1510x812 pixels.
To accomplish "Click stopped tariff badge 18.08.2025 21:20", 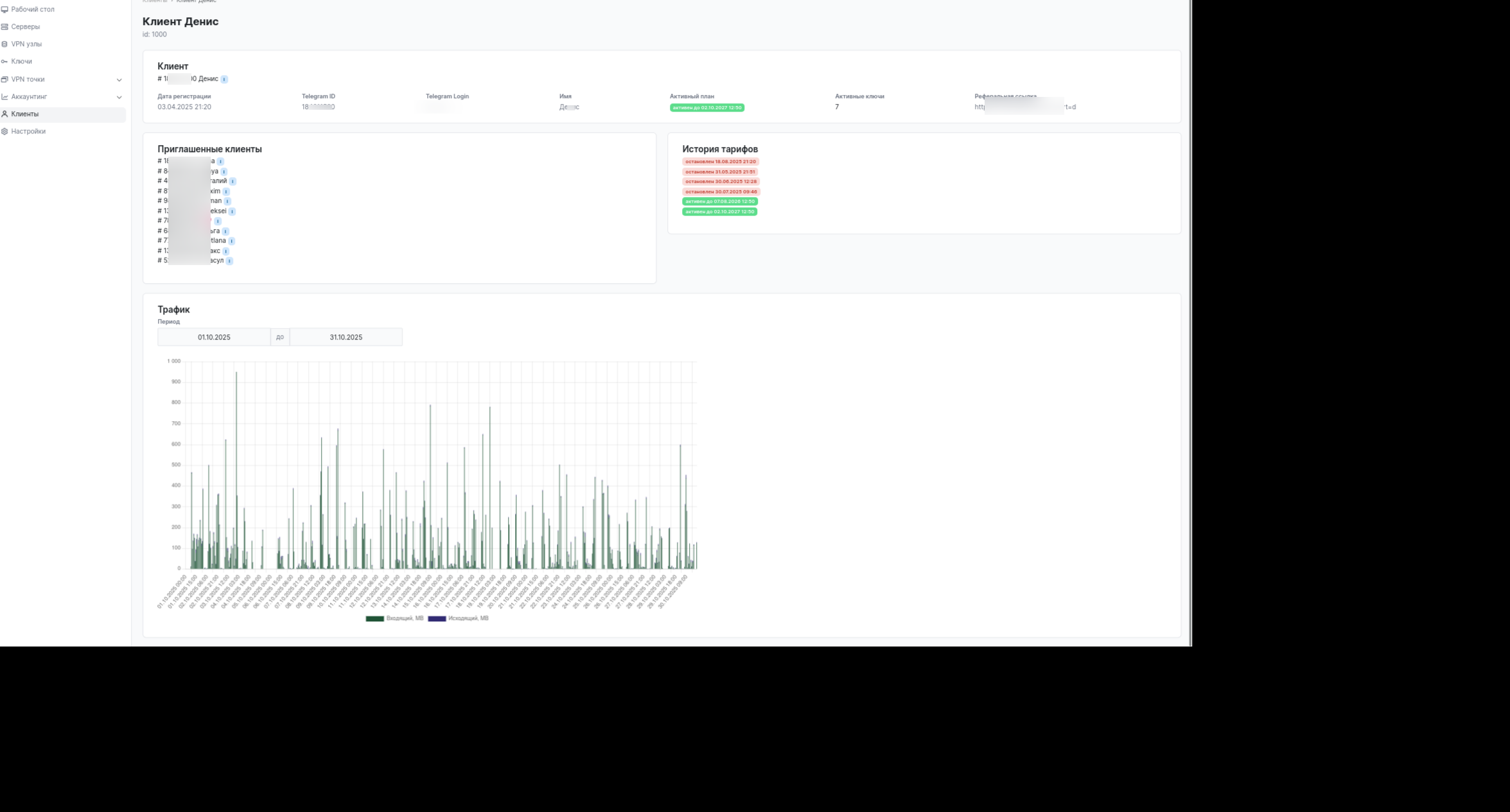I will pyautogui.click(x=720, y=162).
